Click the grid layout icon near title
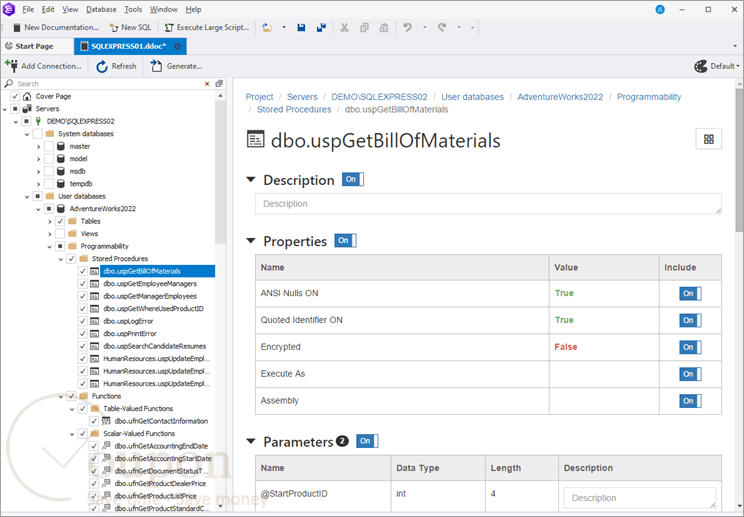The height and width of the screenshot is (517, 744). pos(708,139)
